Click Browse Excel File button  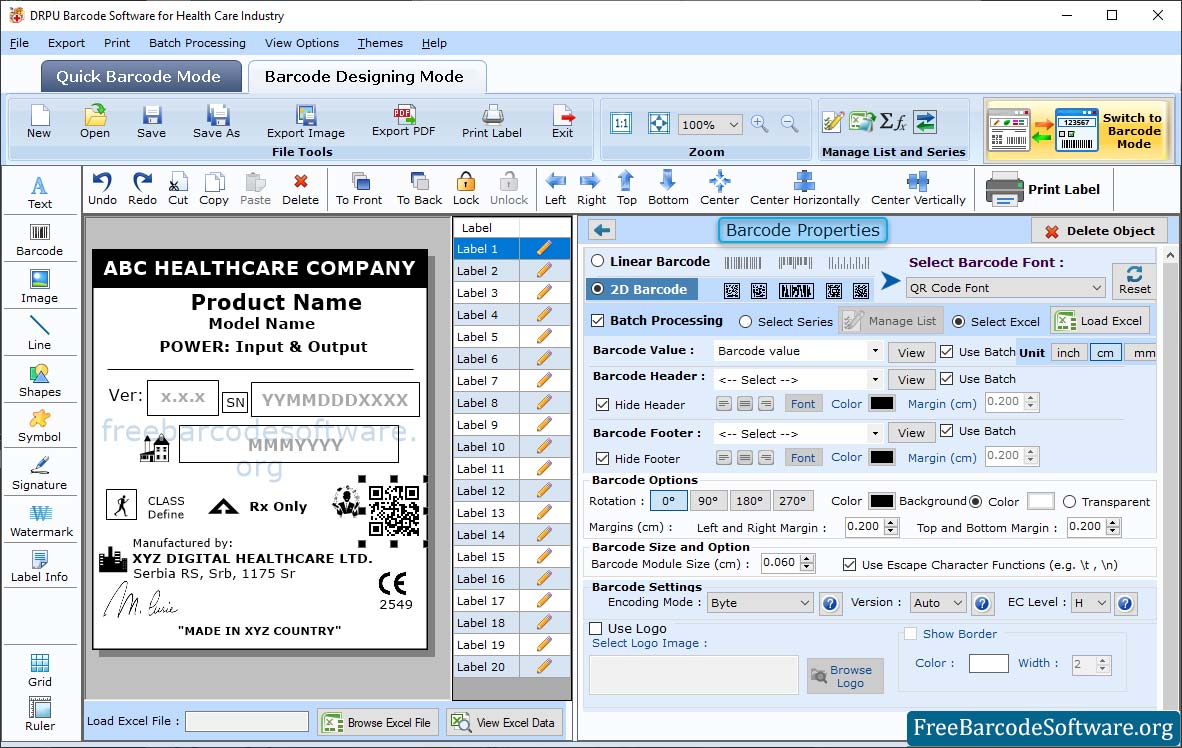pos(377,722)
